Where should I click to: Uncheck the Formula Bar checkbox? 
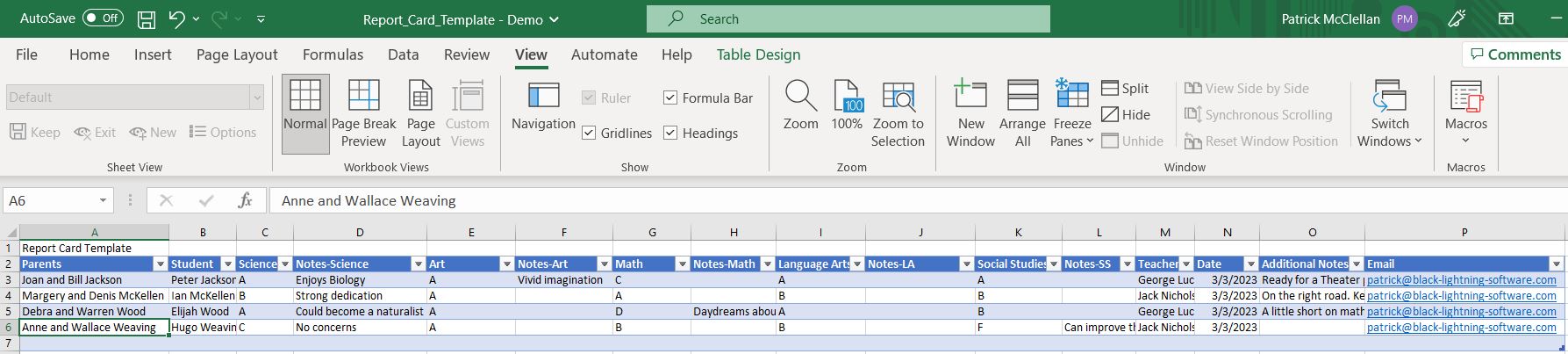[670, 98]
